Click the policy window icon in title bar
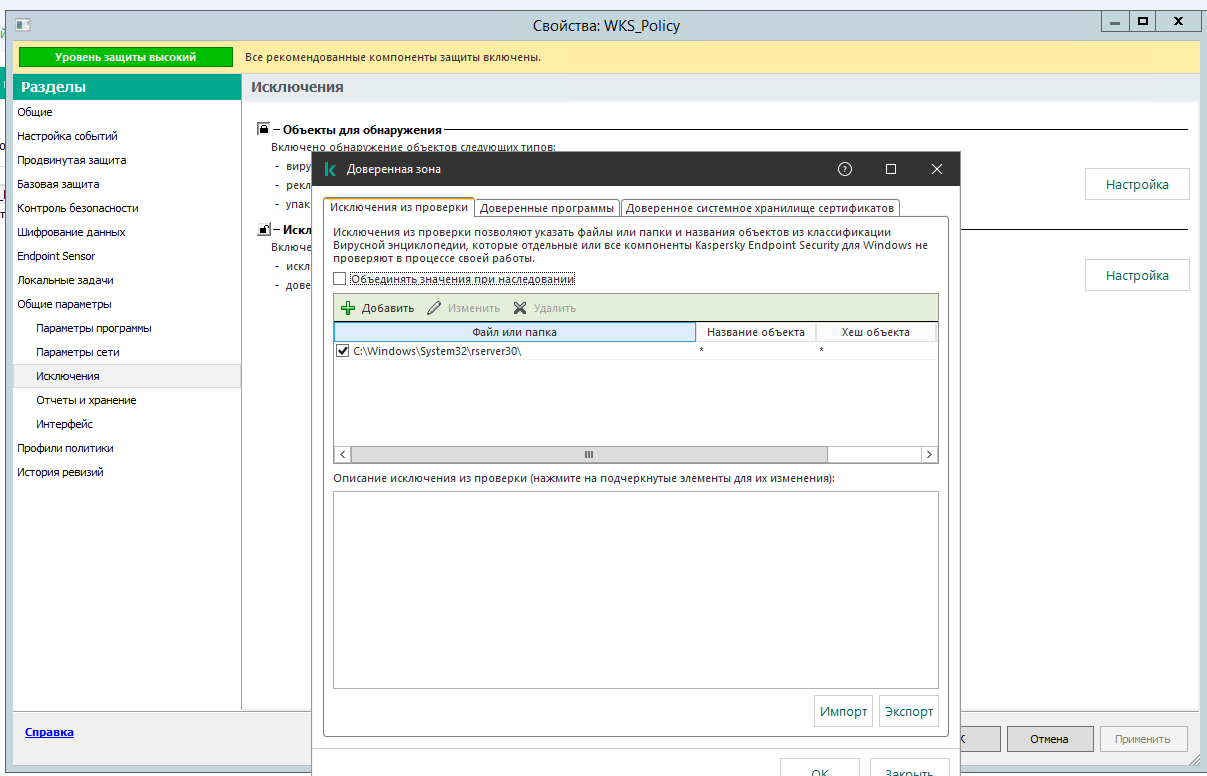The width and height of the screenshot is (1207, 776). (24, 24)
